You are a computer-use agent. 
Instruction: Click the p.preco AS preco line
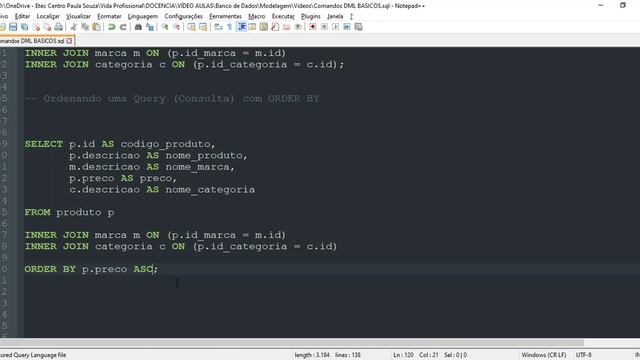(x=123, y=178)
